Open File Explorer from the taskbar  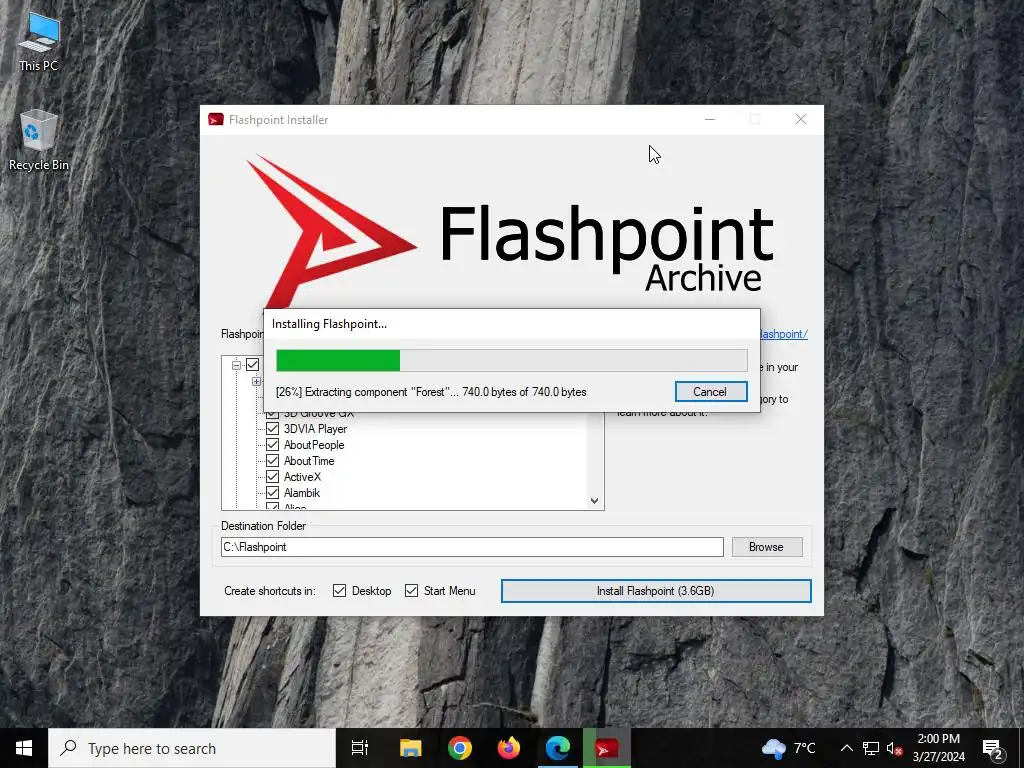411,748
